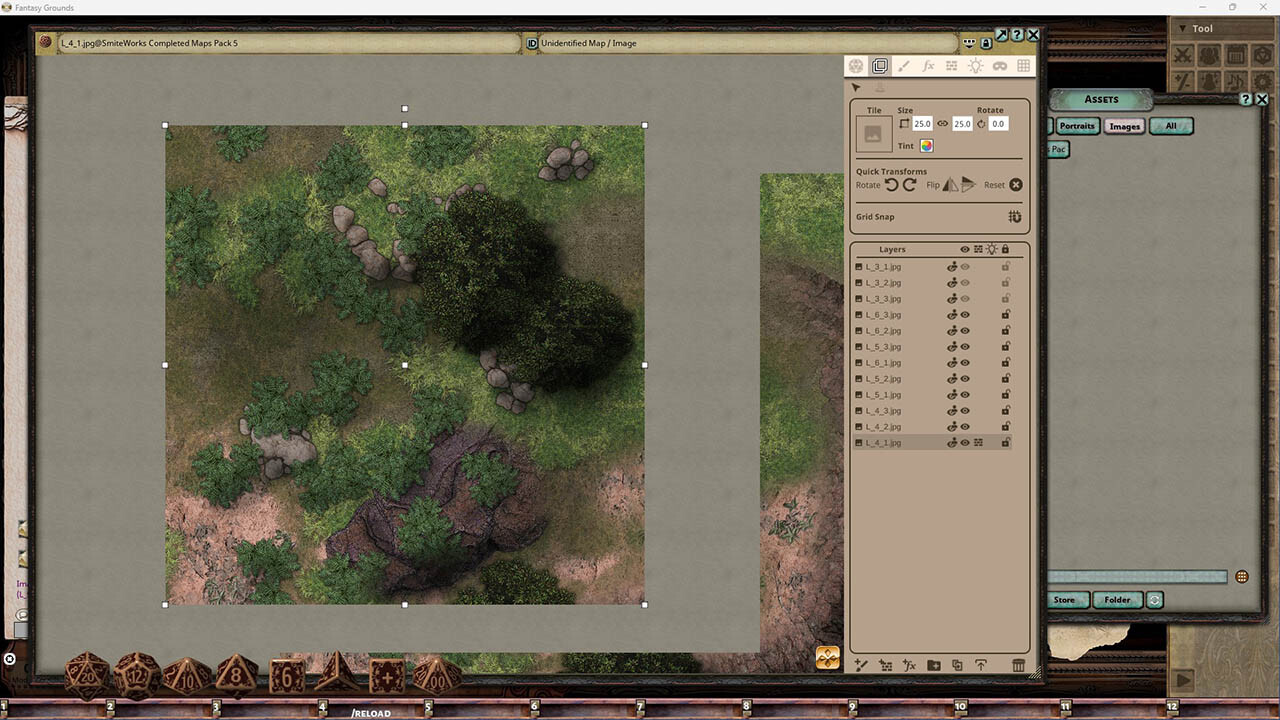Screen dimensions: 1280x720
Task: Toggle visibility of all layers in the header
Action: click(x=963, y=249)
